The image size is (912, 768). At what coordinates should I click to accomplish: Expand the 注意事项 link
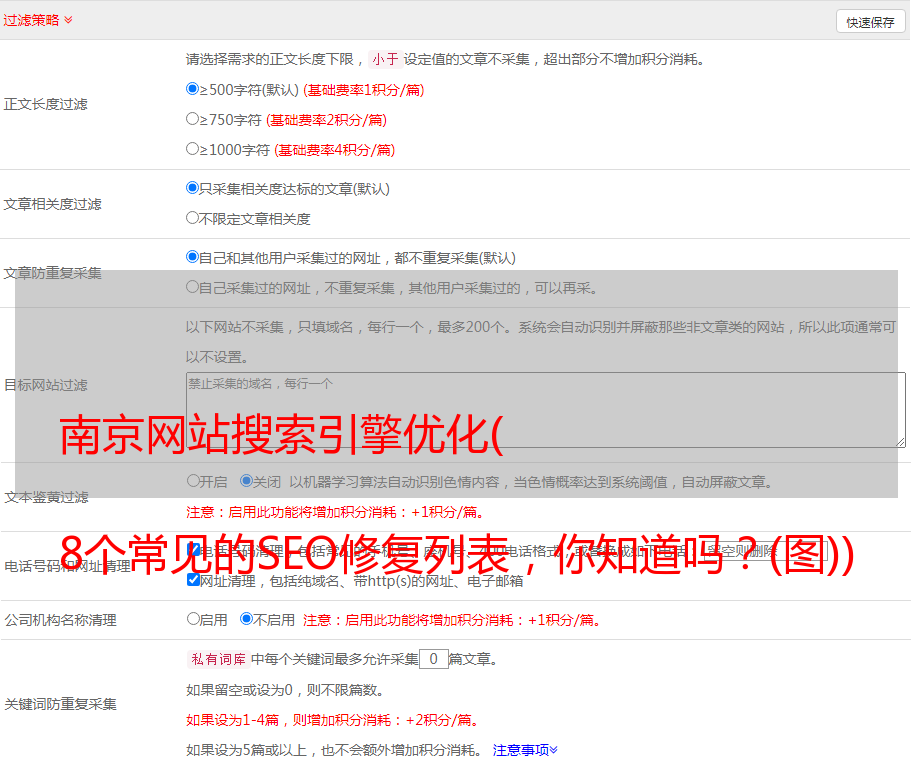pyautogui.click(x=525, y=750)
